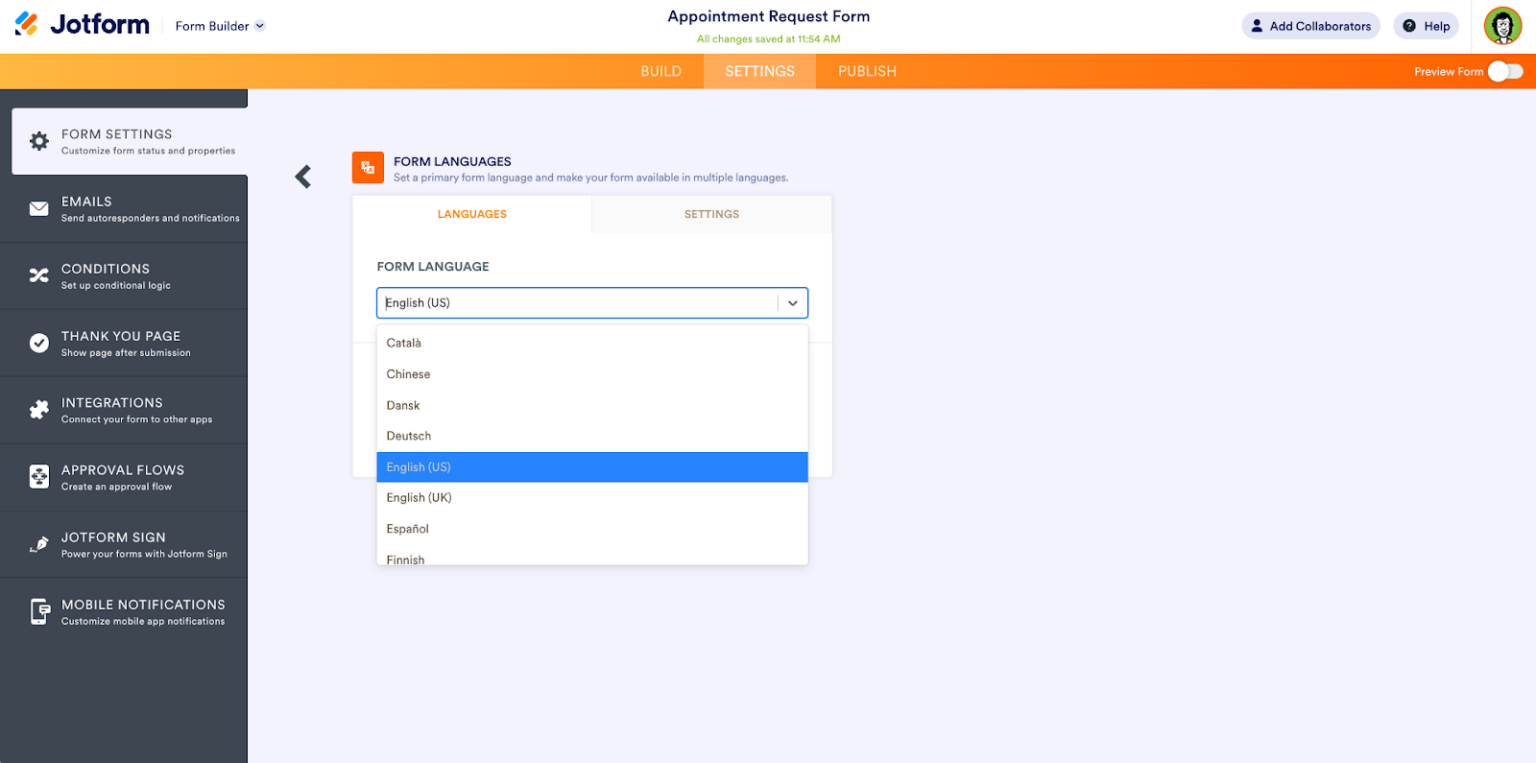1536x763 pixels.
Task: Click the Add Collaborators button
Action: (1310, 26)
